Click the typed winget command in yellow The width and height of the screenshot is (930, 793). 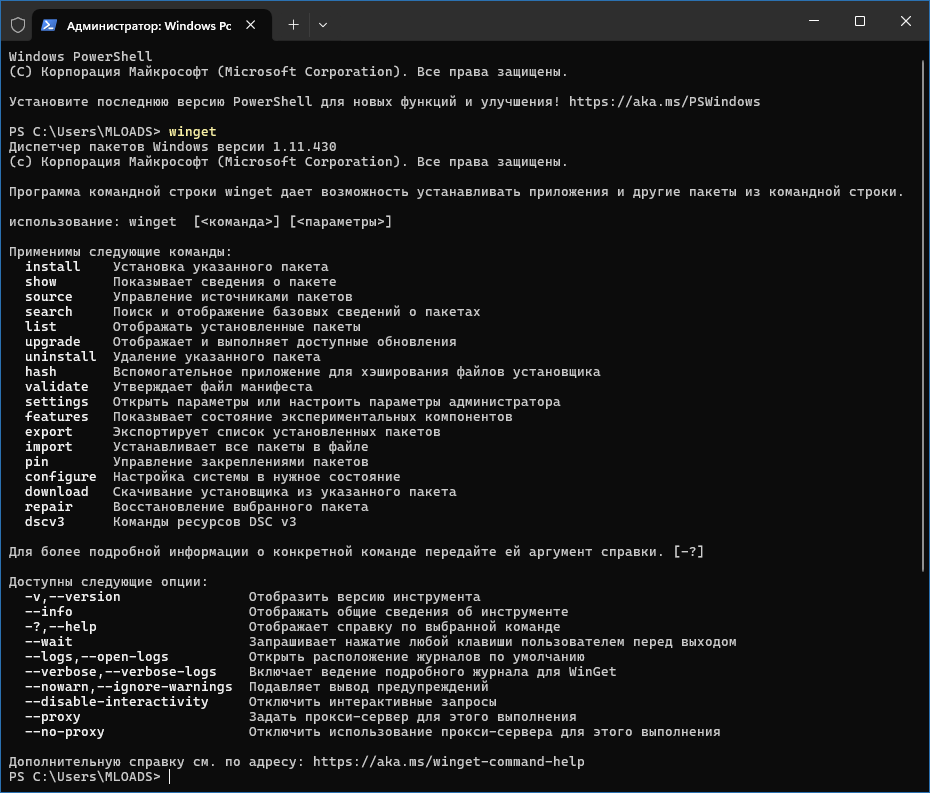coord(192,131)
